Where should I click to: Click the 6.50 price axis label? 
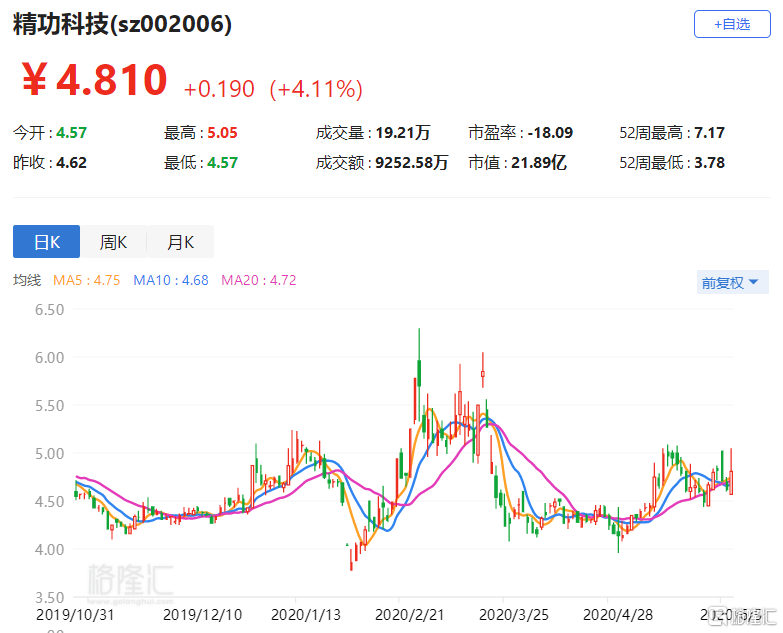(49, 310)
